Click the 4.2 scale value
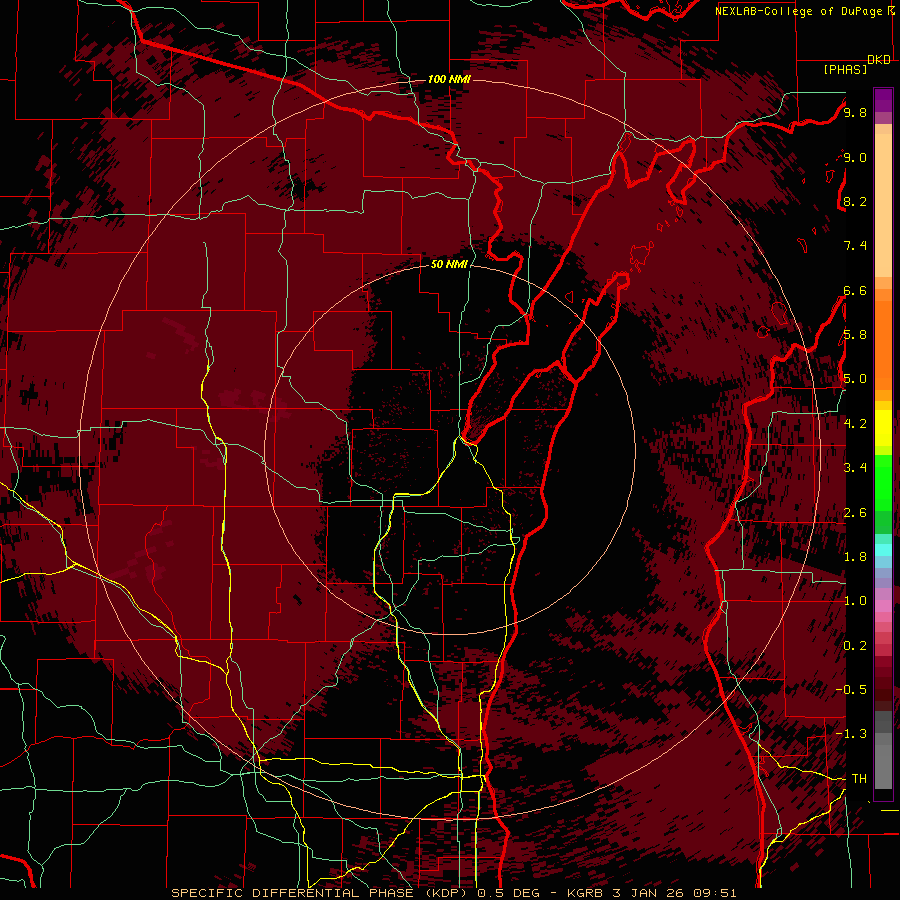Viewport: 900px width, 900px height. (855, 424)
